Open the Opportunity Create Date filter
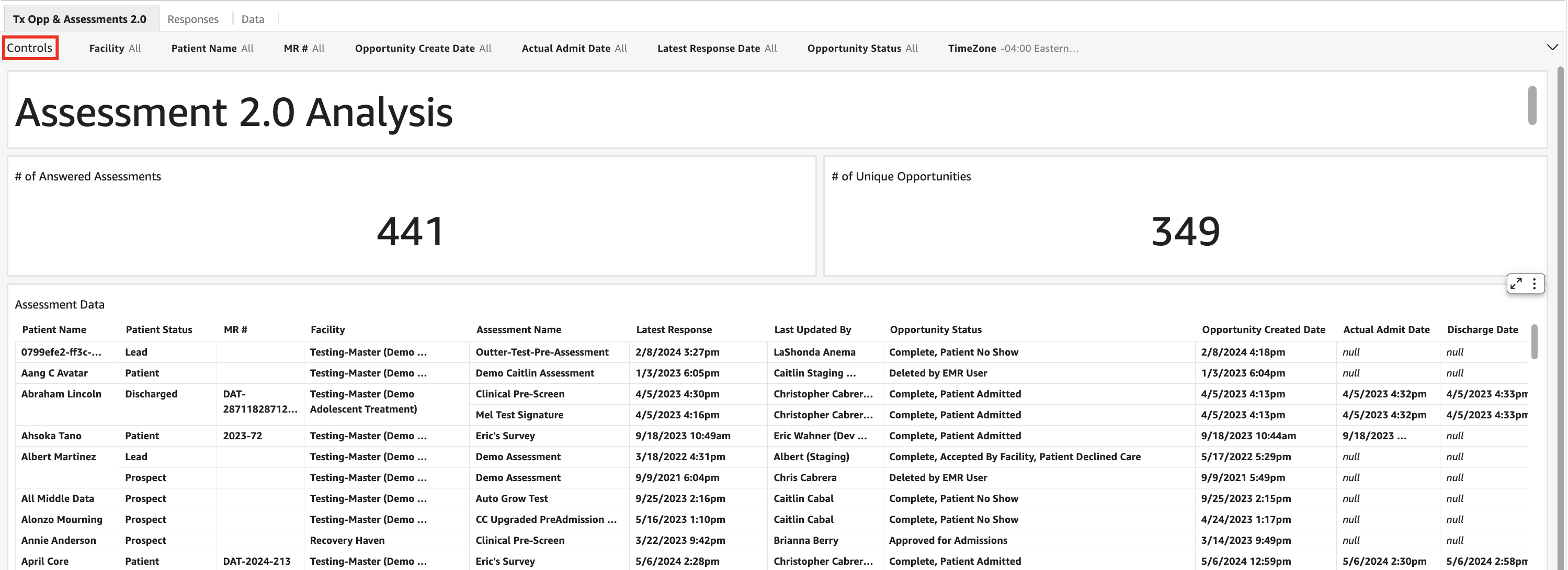 coord(423,48)
